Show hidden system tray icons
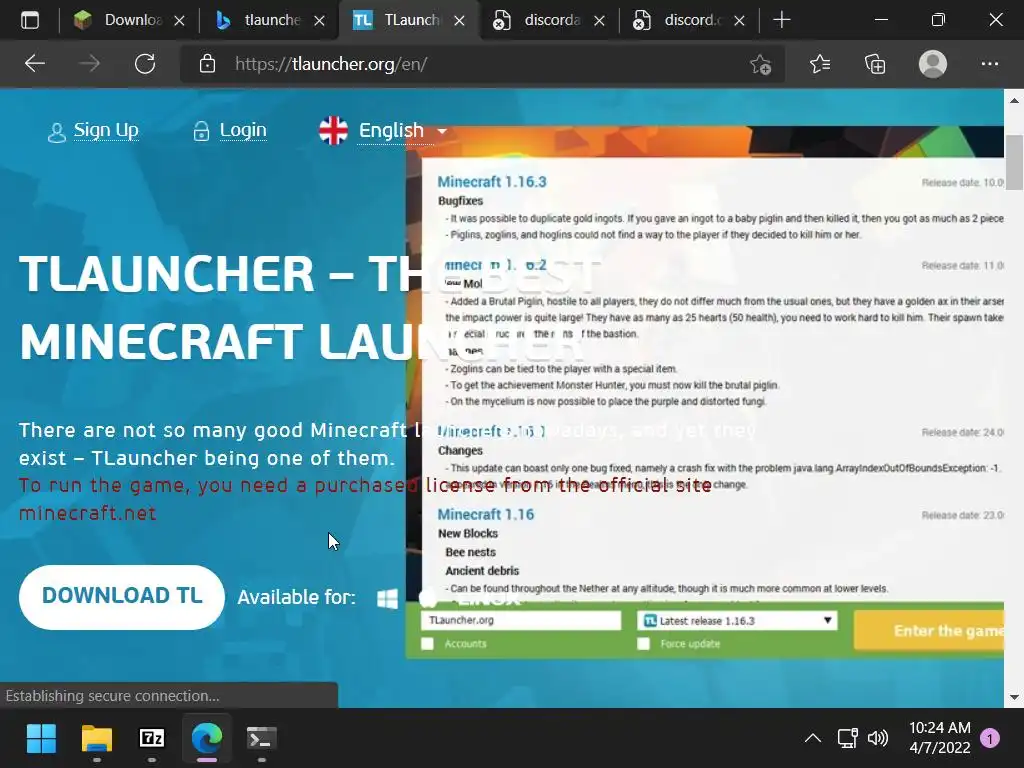The image size is (1024, 768). [x=812, y=739]
